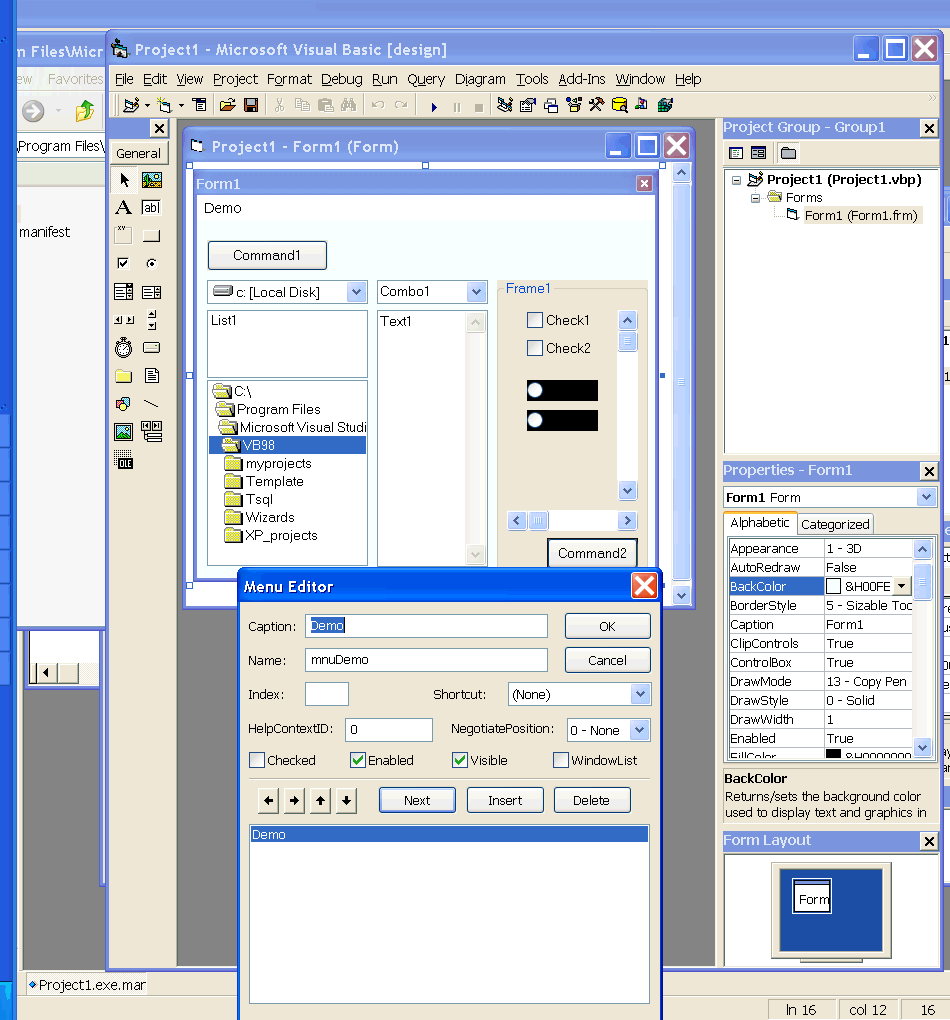The image size is (950, 1020).
Task: Open the BackColor value dropdown arrow
Action: click(x=901, y=586)
